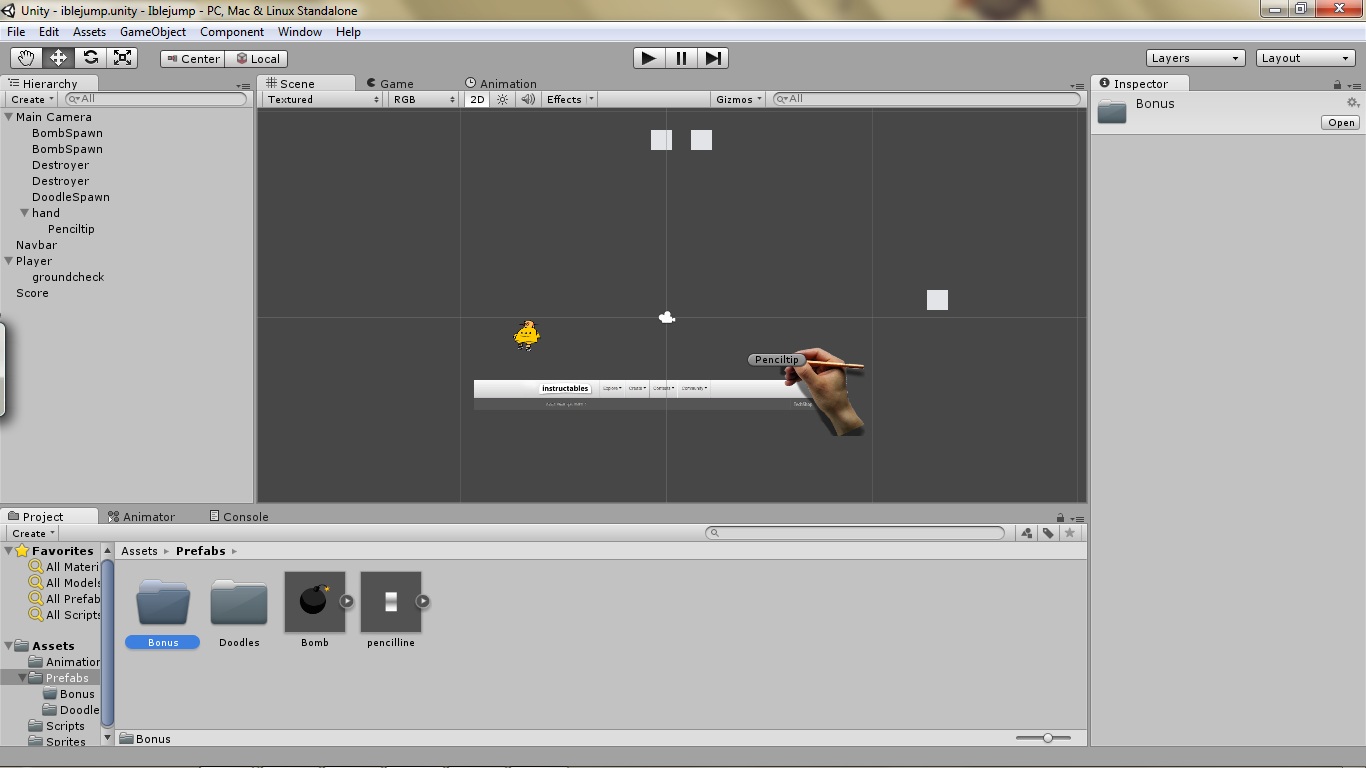Select the Doodles folder thumbnail
The height and width of the screenshot is (768, 1366).
[x=239, y=603]
